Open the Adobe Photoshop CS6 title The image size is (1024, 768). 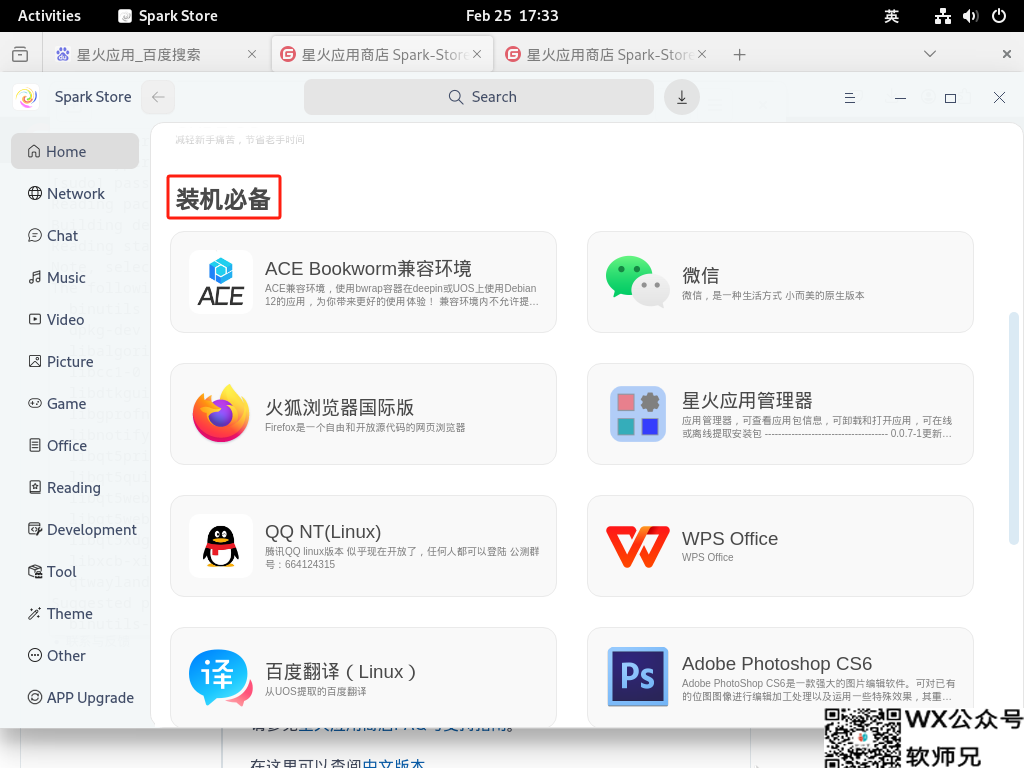777,664
